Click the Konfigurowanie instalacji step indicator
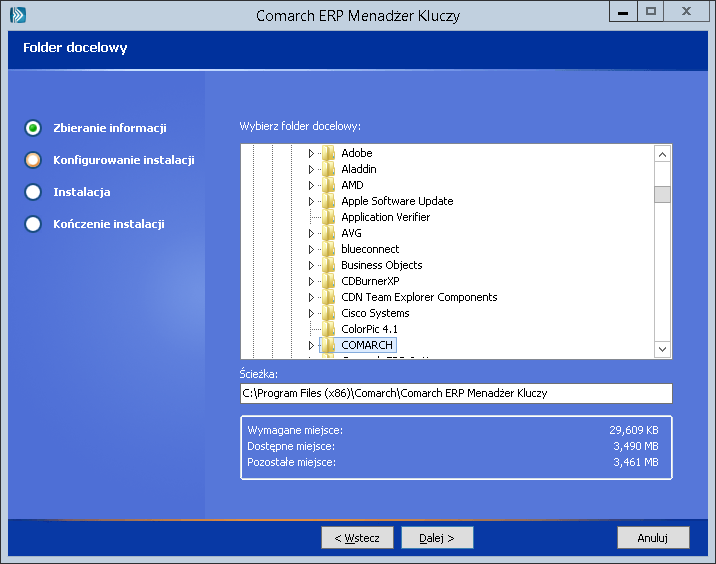The height and width of the screenshot is (564, 716). [x=33, y=160]
